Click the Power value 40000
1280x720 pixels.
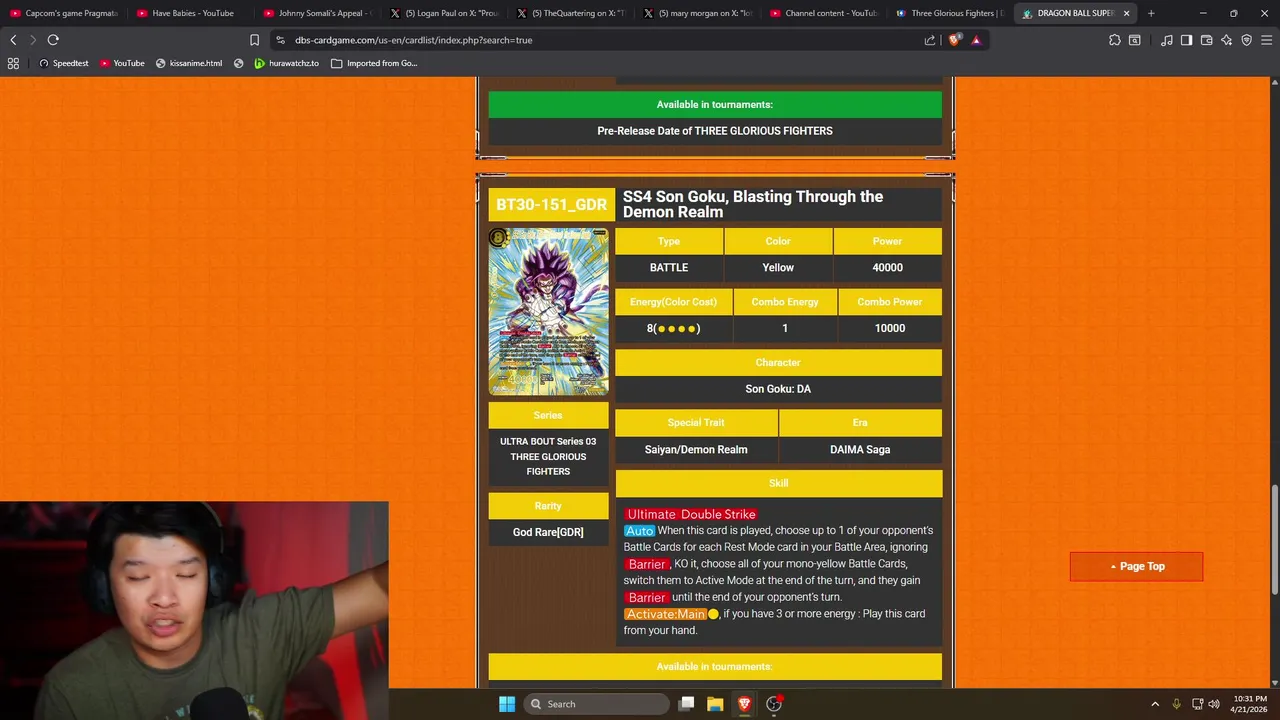tap(887, 267)
